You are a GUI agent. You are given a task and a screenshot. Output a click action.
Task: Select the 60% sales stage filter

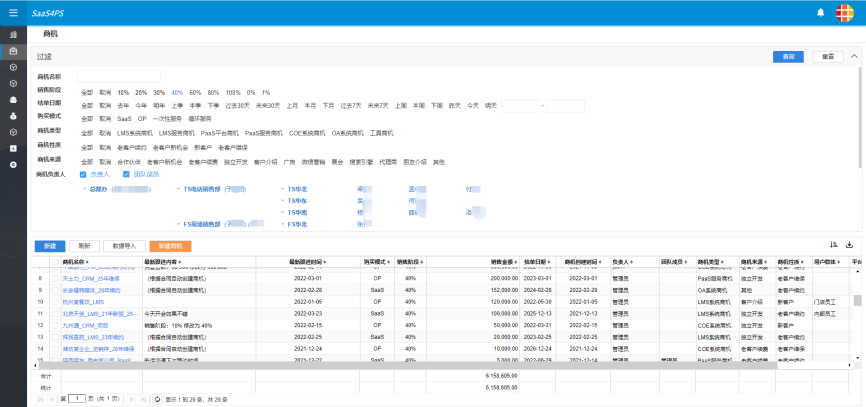[x=195, y=93]
